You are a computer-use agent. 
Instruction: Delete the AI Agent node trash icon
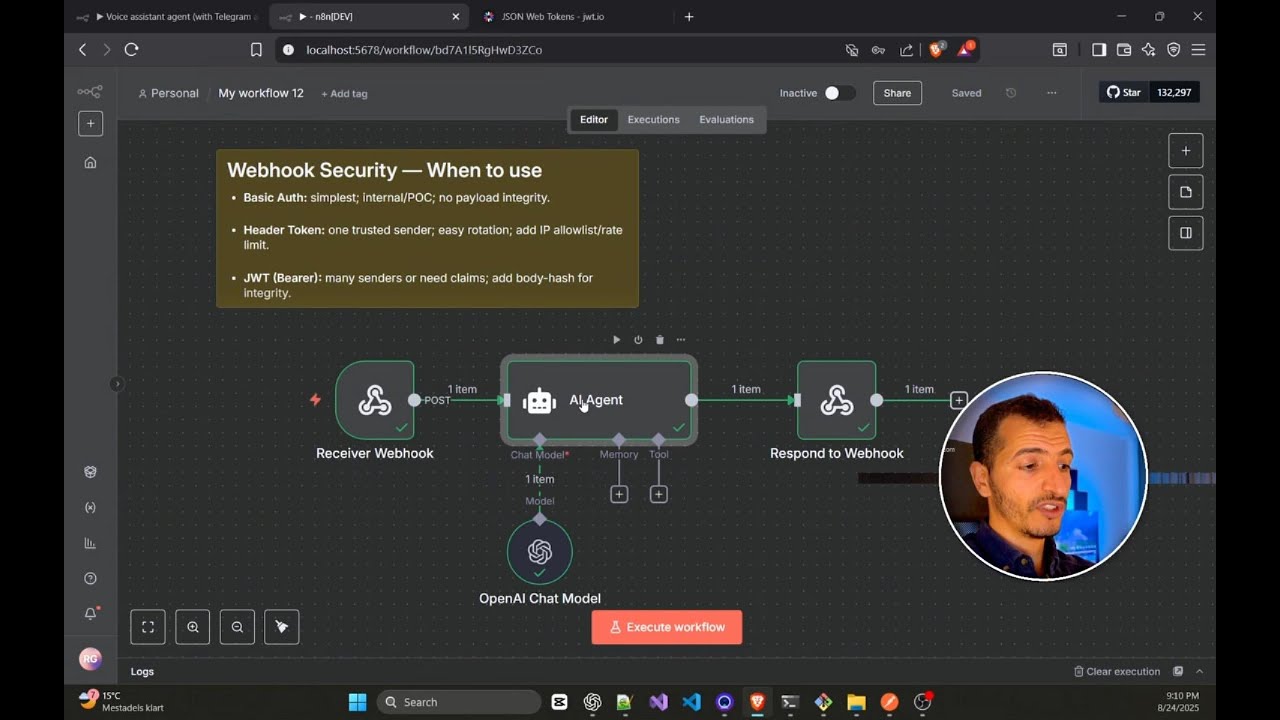click(x=660, y=340)
